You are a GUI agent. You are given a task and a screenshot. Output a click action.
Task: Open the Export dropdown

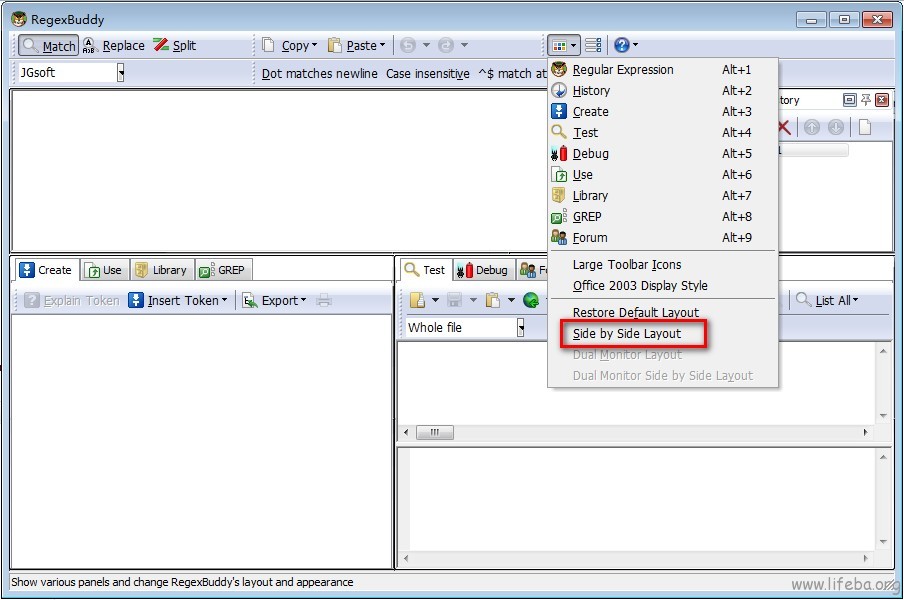click(x=274, y=300)
